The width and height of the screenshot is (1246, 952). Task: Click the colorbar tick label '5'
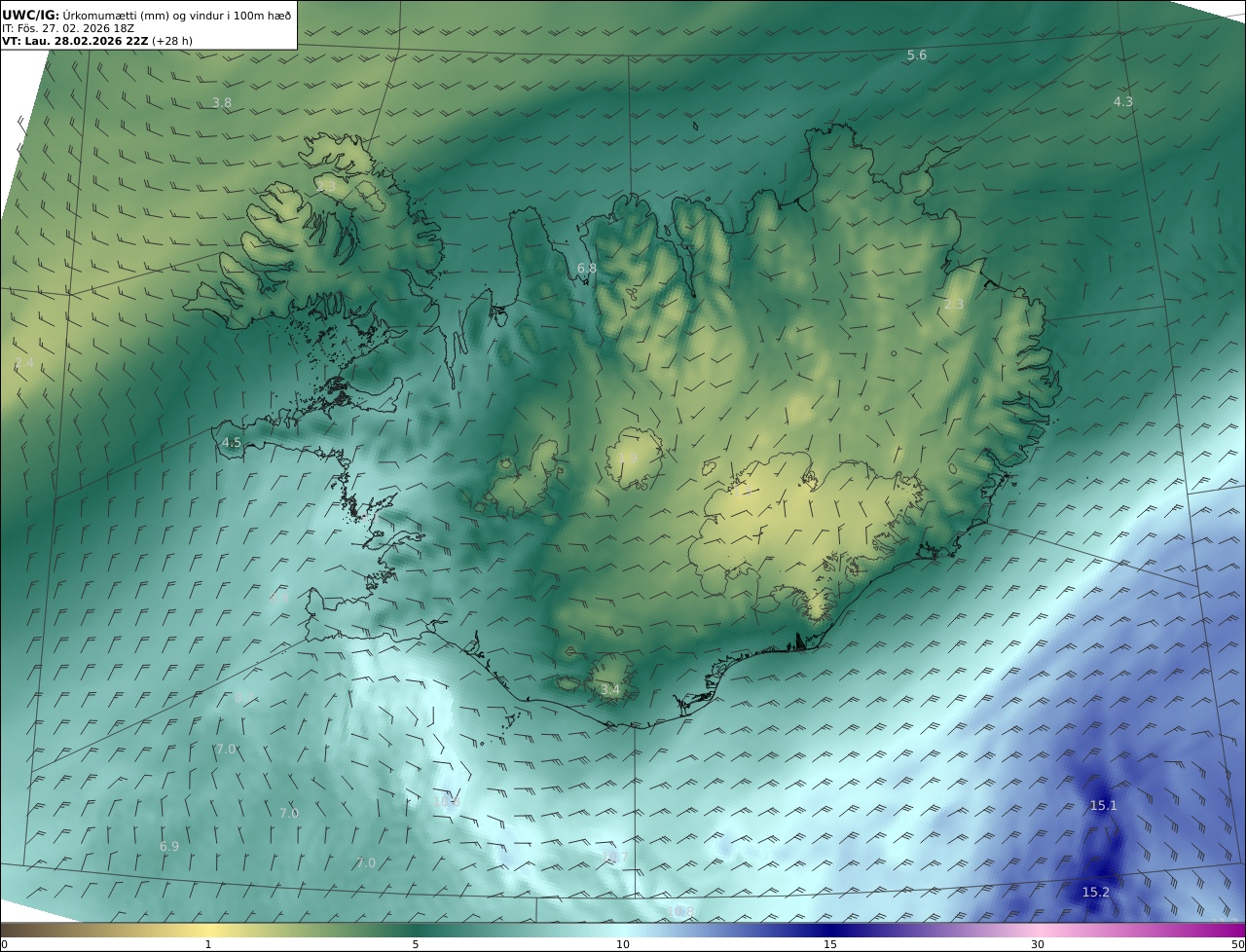[x=416, y=944]
